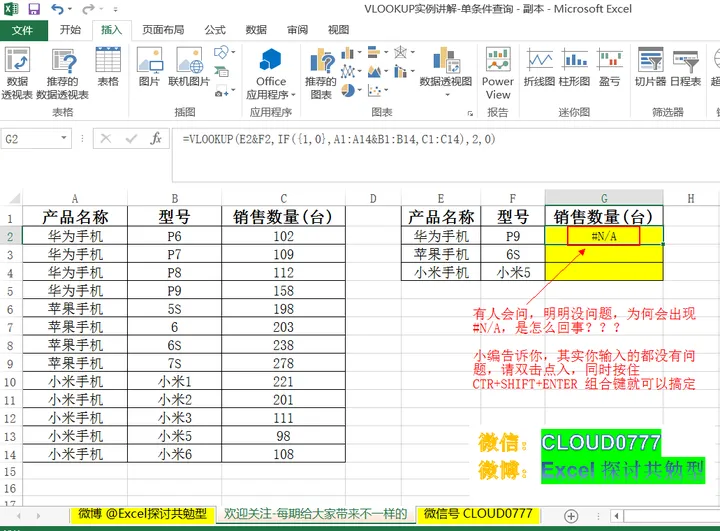Viewport: 720px width, 531px height.
Task: Launch Power View report
Action: [x=498, y=73]
